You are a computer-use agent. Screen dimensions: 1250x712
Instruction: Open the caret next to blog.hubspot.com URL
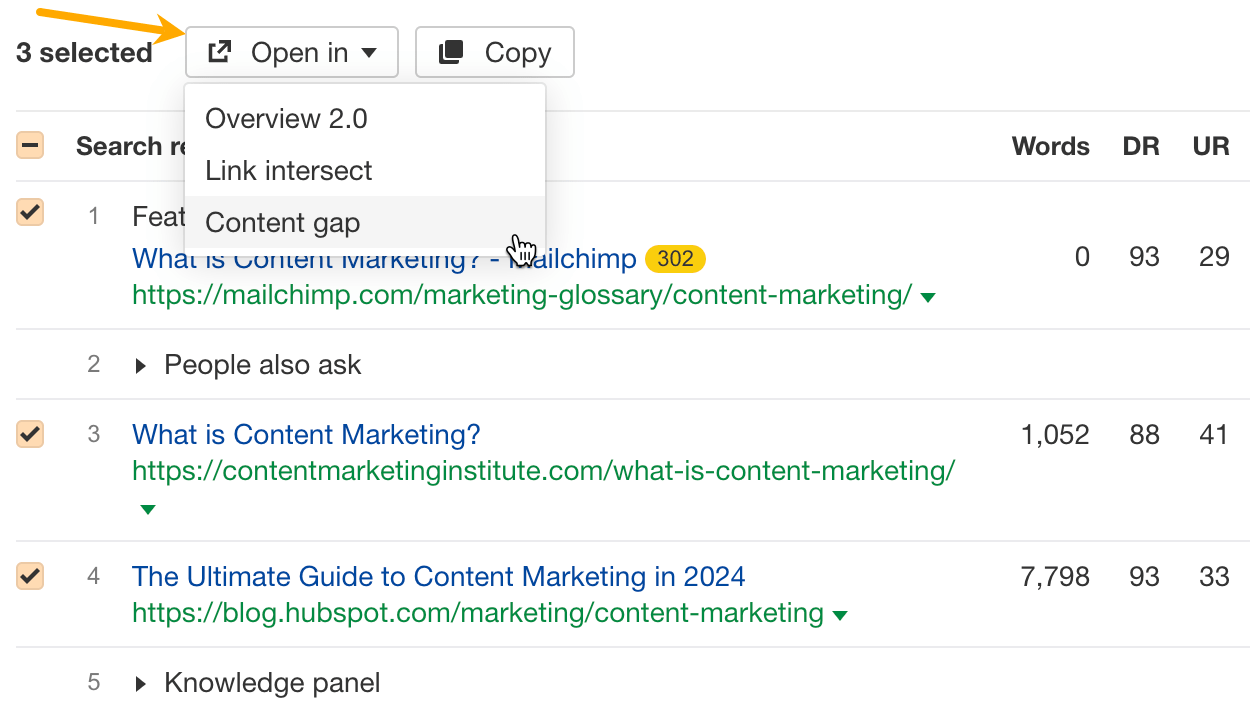pyautogui.click(x=839, y=614)
